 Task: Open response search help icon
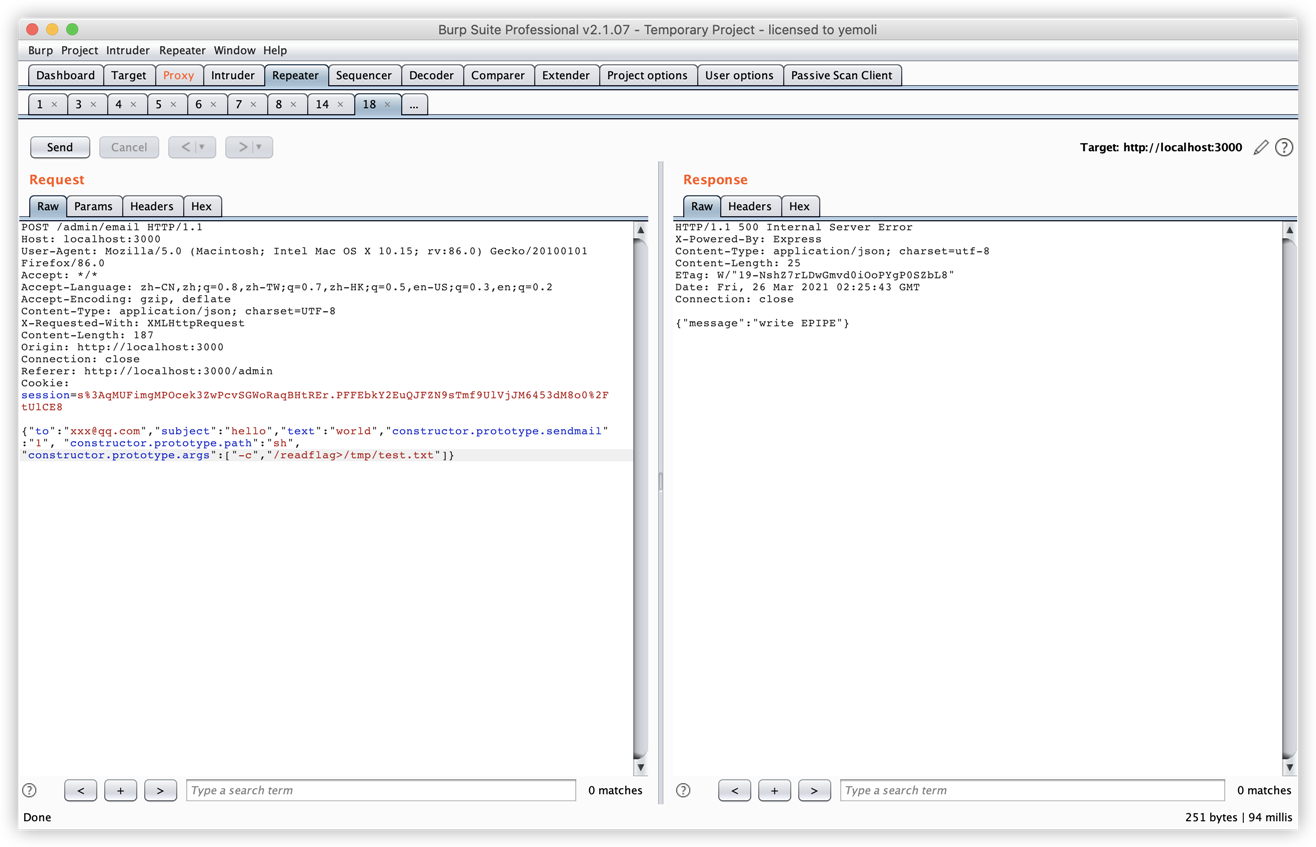(683, 790)
